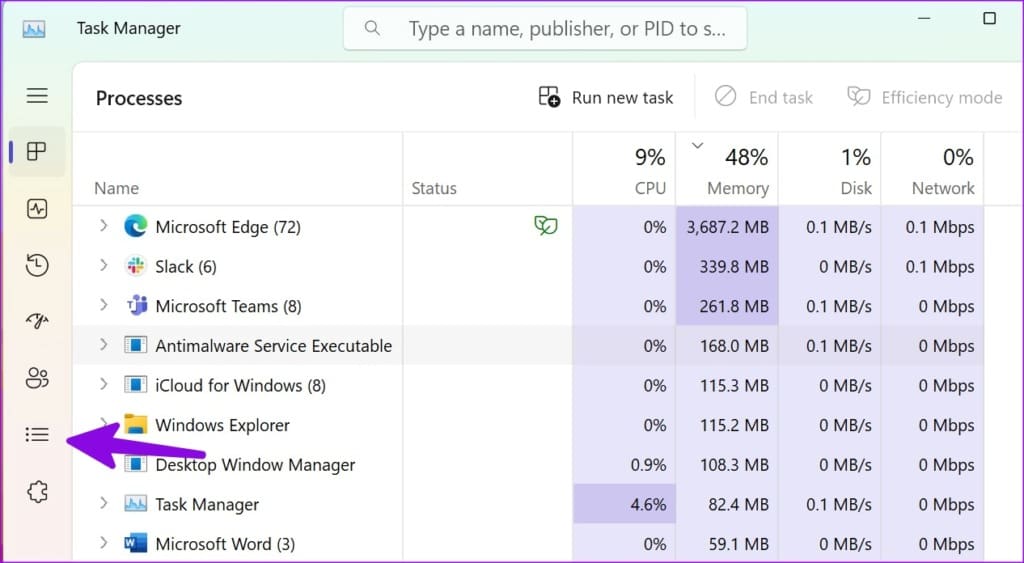Sort by the Memory column header

point(727,170)
